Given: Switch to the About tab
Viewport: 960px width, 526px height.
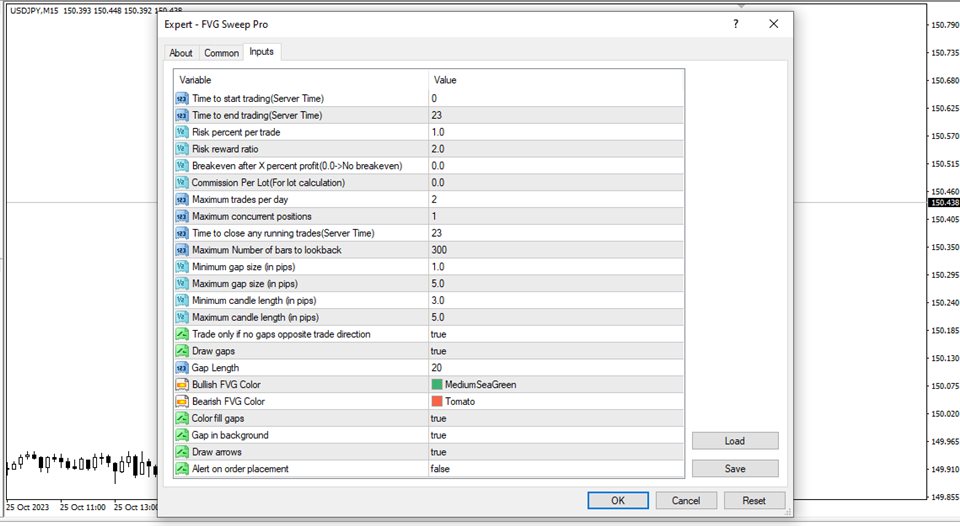Looking at the screenshot, I should coord(181,53).
